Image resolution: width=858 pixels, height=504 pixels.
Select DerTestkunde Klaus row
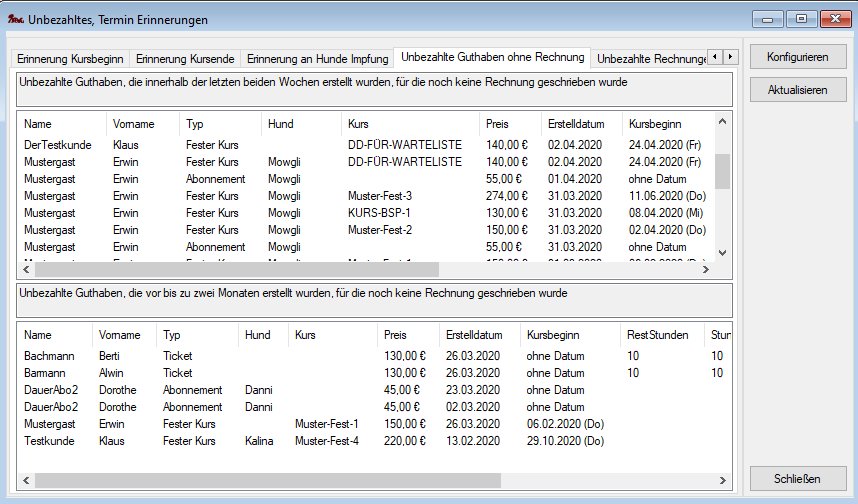click(200, 145)
